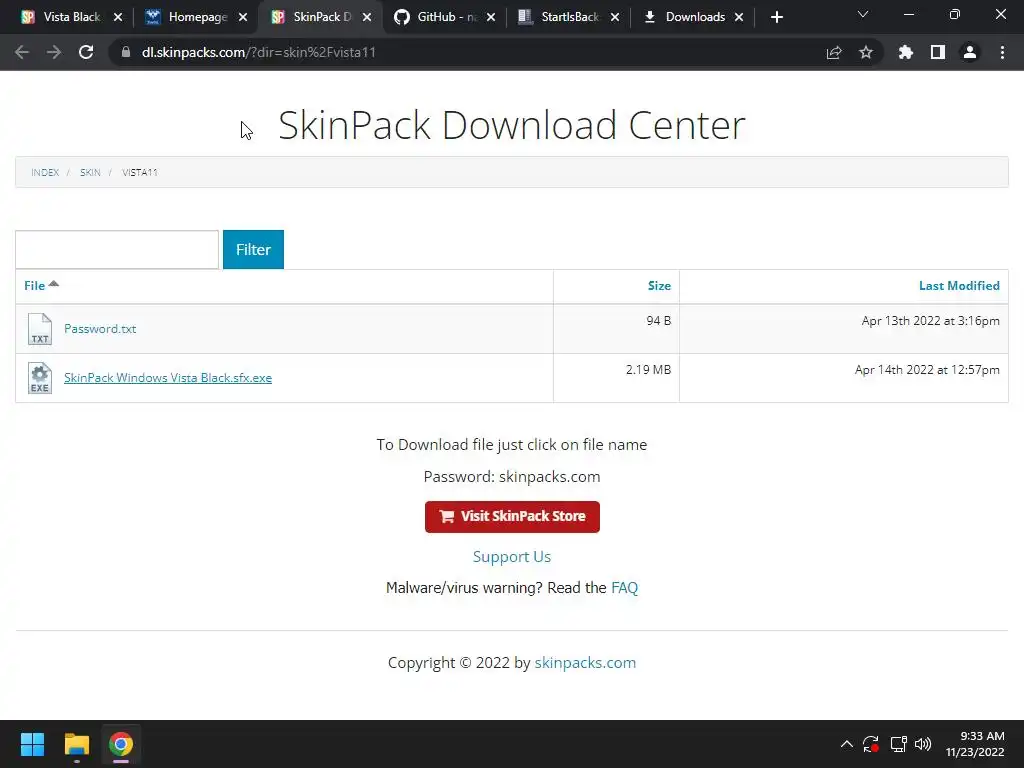Viewport: 1024px width, 768px height.
Task: View site security lock info
Action: [125, 52]
